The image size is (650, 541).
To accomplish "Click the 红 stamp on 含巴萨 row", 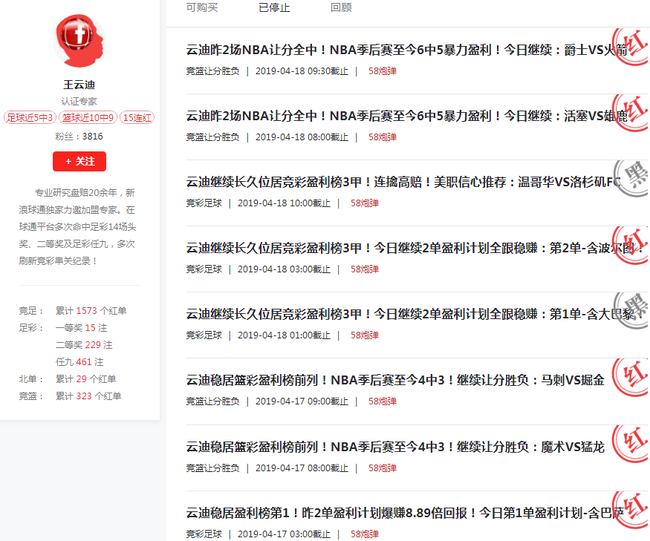I will coord(631,509).
